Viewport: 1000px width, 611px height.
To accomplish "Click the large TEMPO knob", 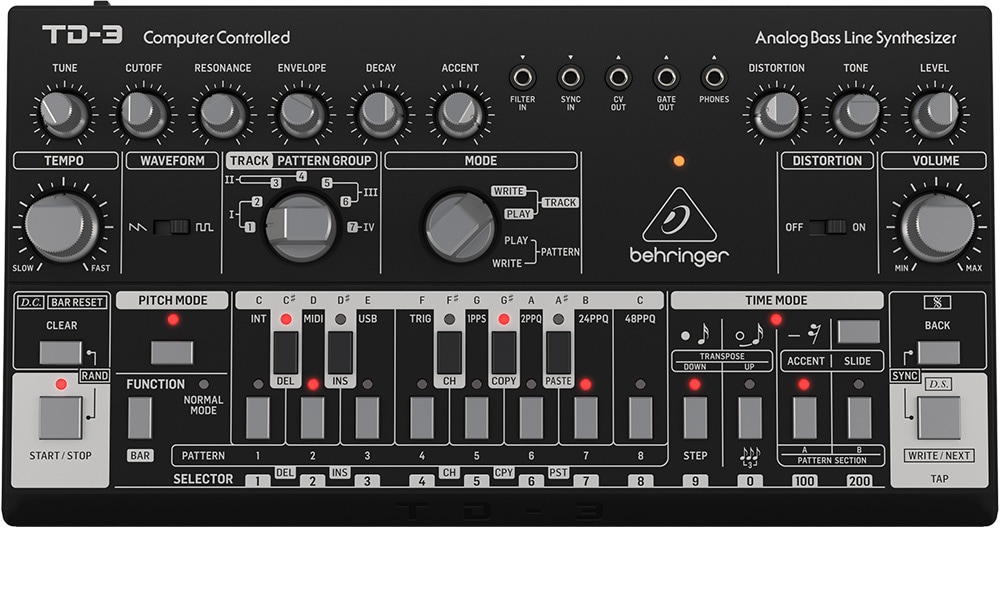I will coord(62,227).
